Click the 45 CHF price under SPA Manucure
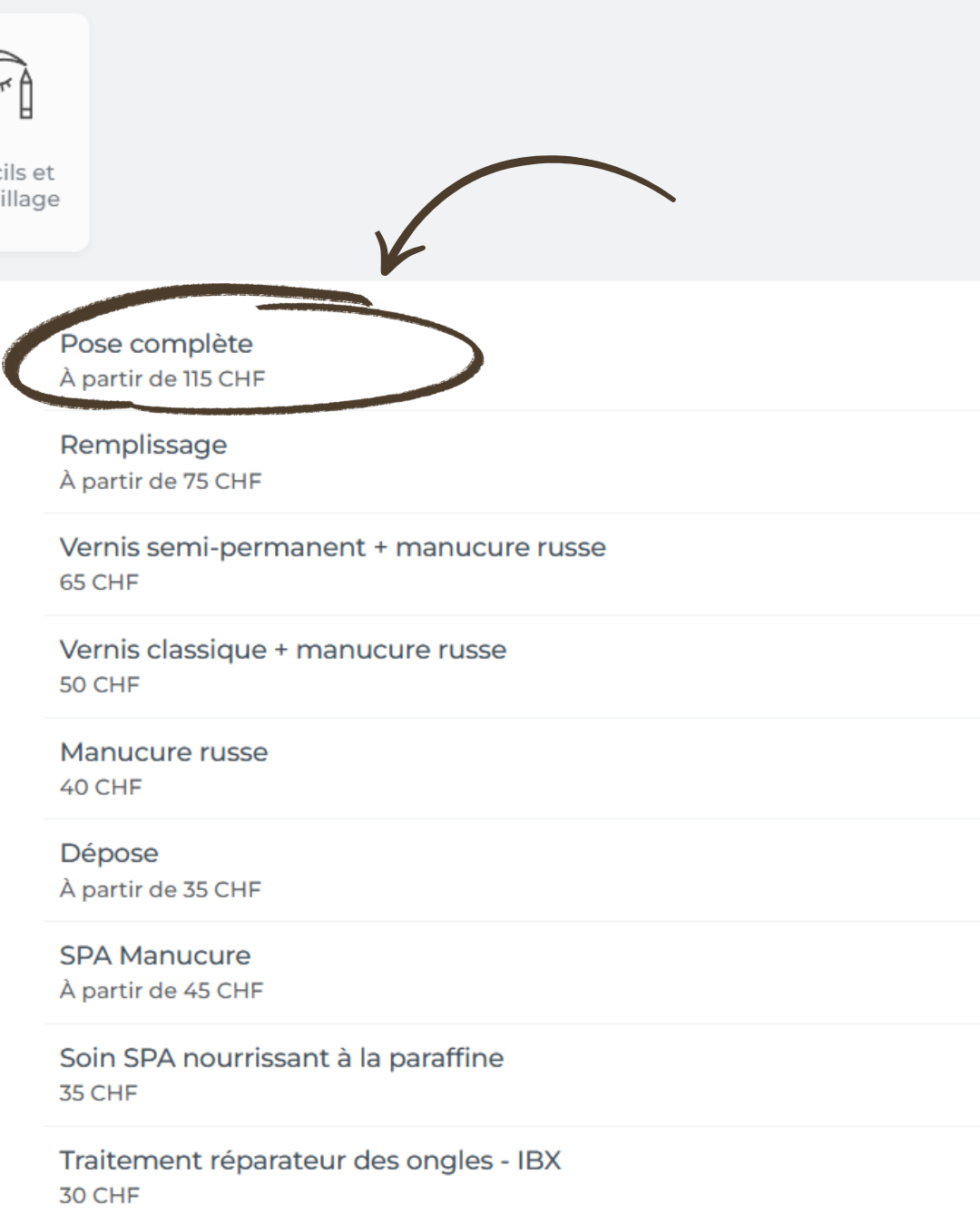The image size is (980, 1225). 161,990
